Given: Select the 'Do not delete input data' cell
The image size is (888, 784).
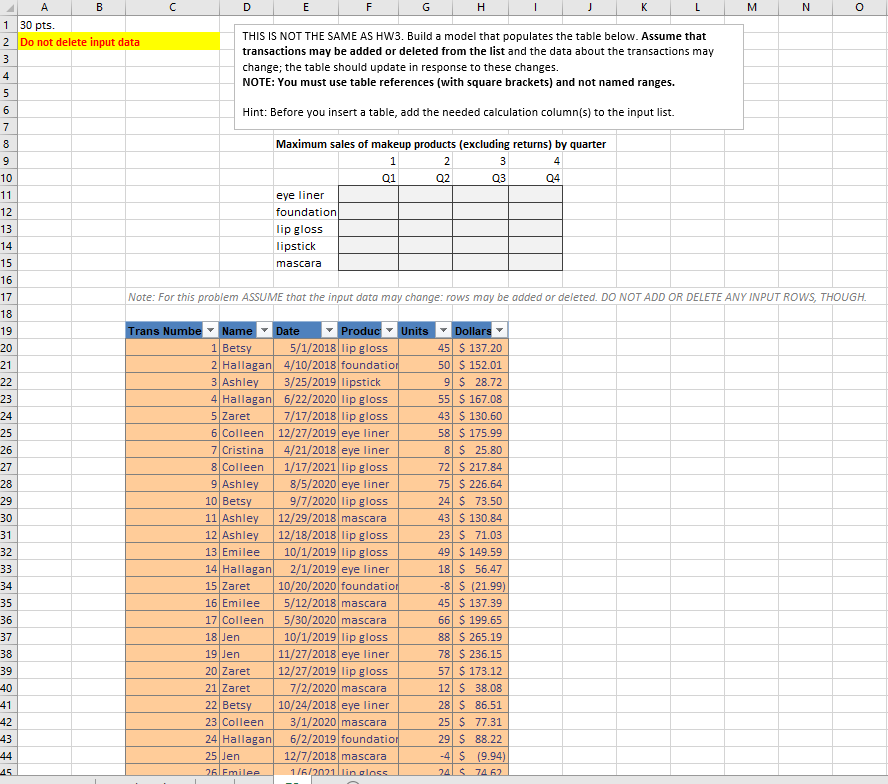Looking at the screenshot, I should [119, 42].
